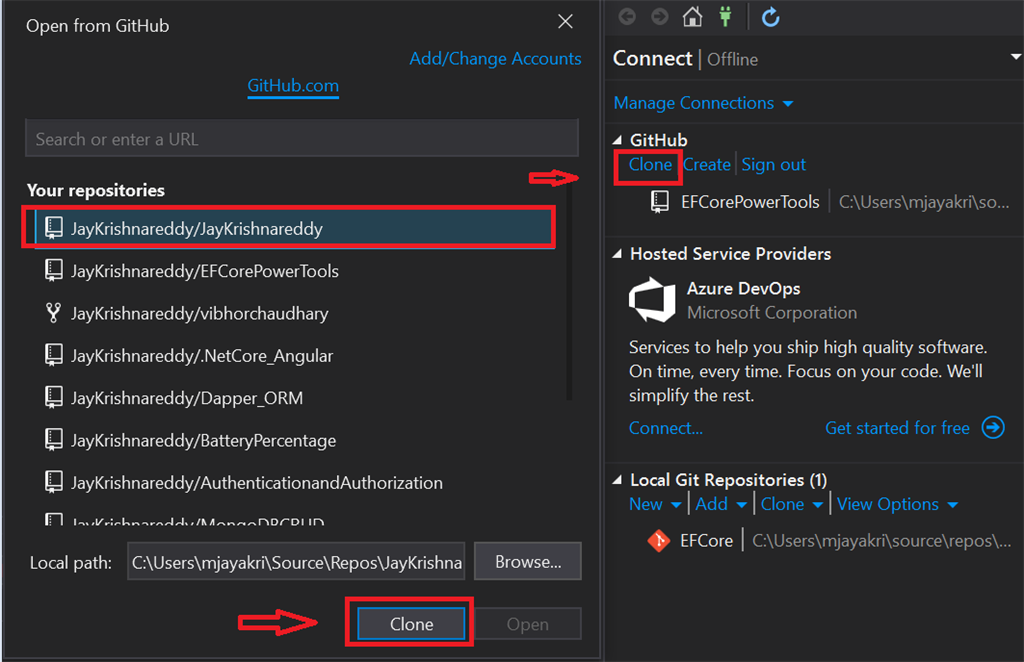Refresh the Team Explorer panel

(x=771, y=17)
